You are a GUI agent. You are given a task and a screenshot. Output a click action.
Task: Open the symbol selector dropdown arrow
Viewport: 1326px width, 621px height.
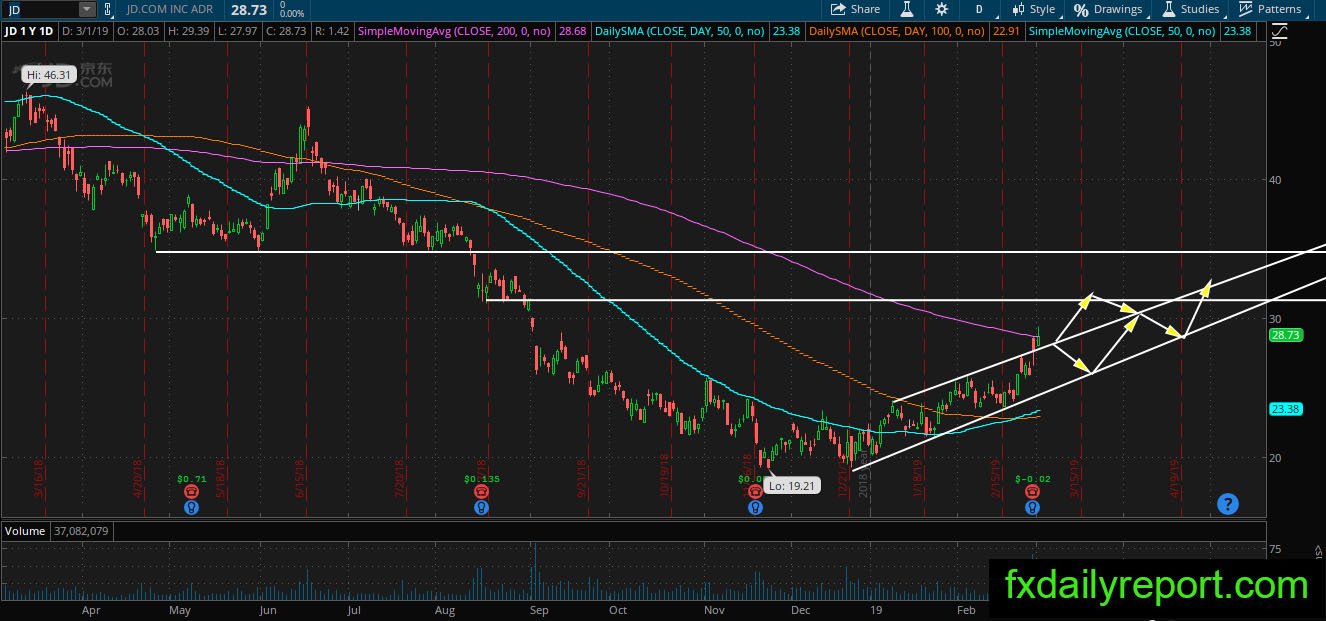86,9
